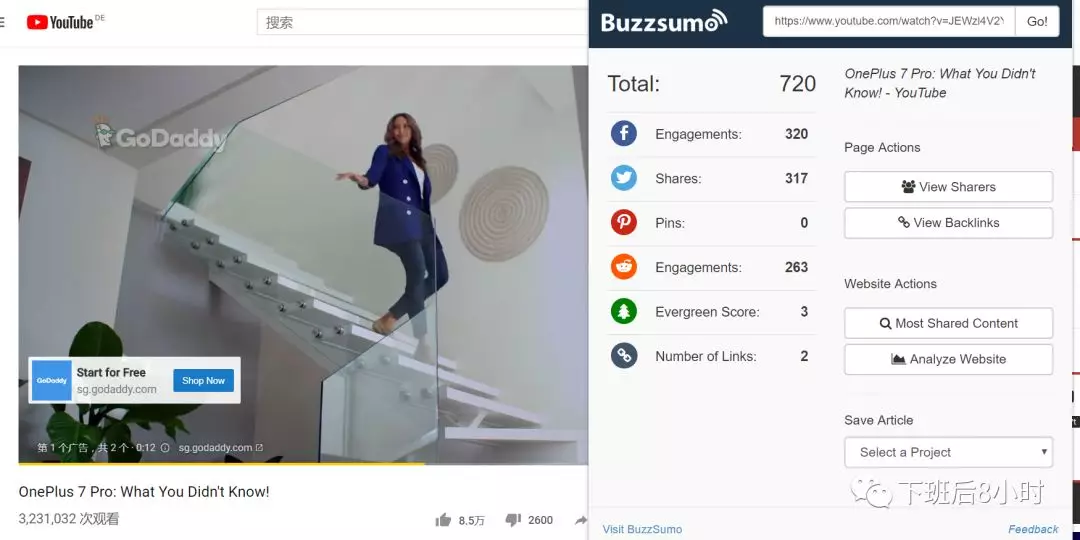Image resolution: width=1080 pixels, height=540 pixels.
Task: Click the yellow ad progress bar
Action: pos(221,464)
